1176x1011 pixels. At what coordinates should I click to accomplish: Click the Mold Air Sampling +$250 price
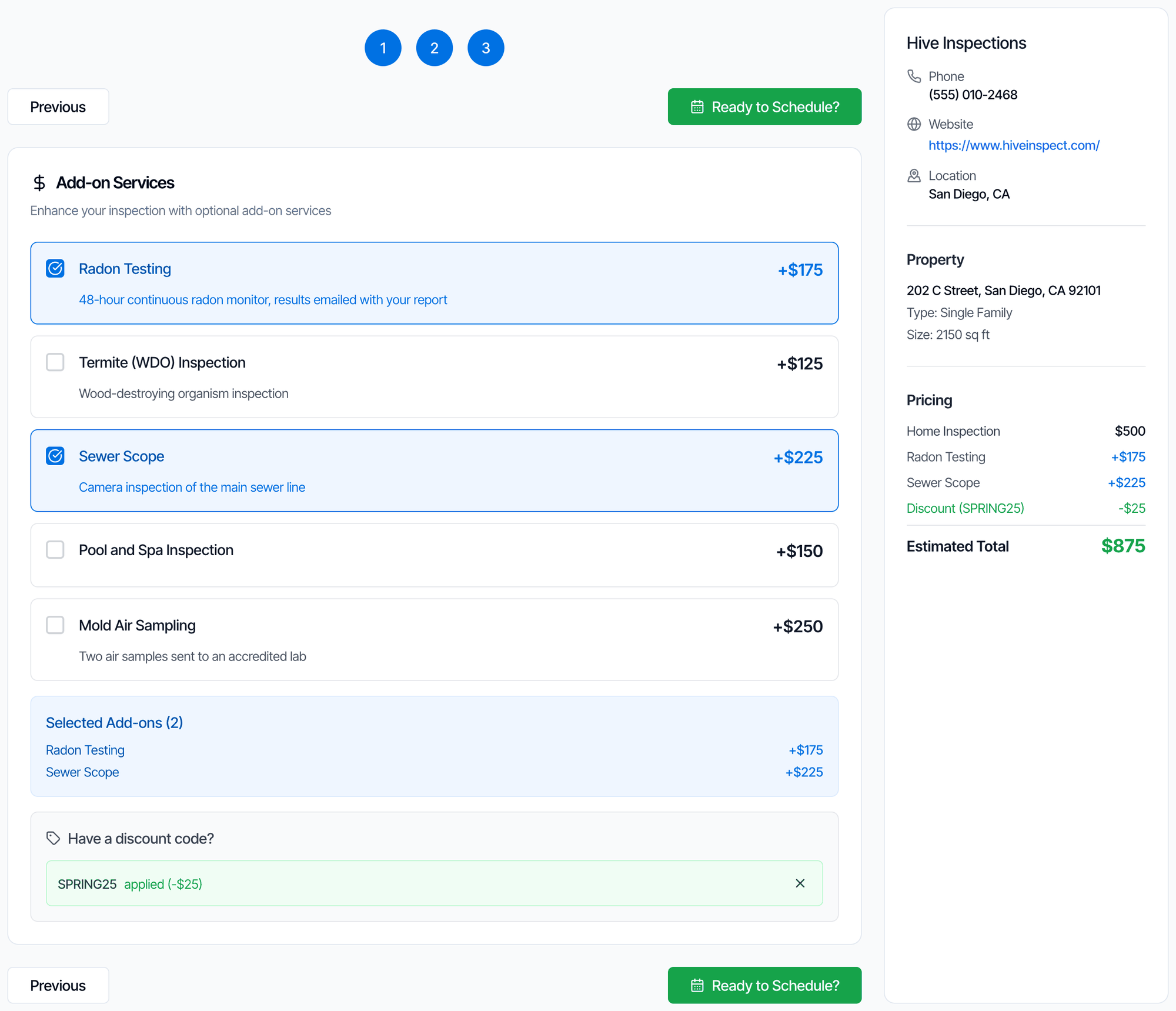point(797,626)
